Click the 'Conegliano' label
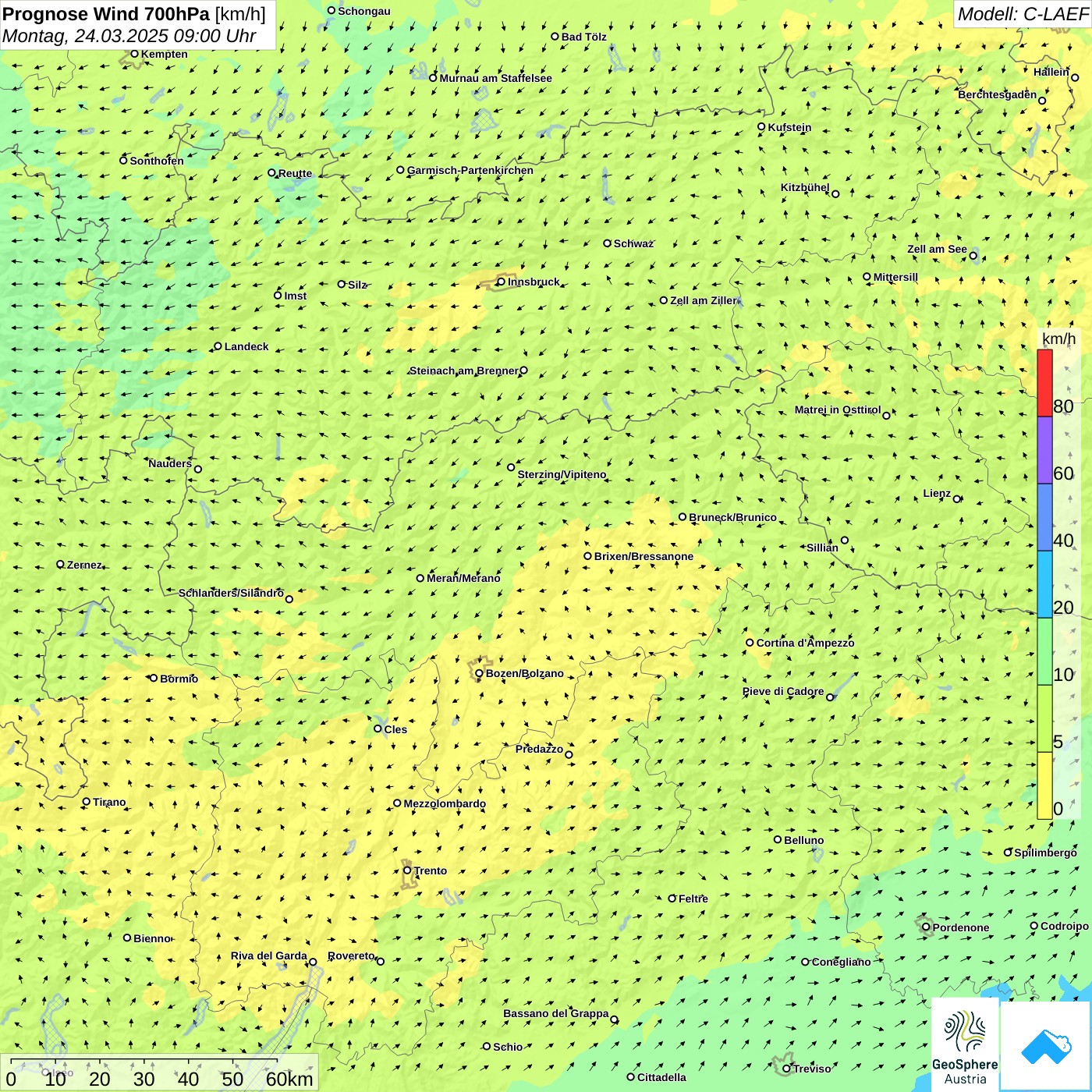The image size is (1092, 1092). point(841,962)
